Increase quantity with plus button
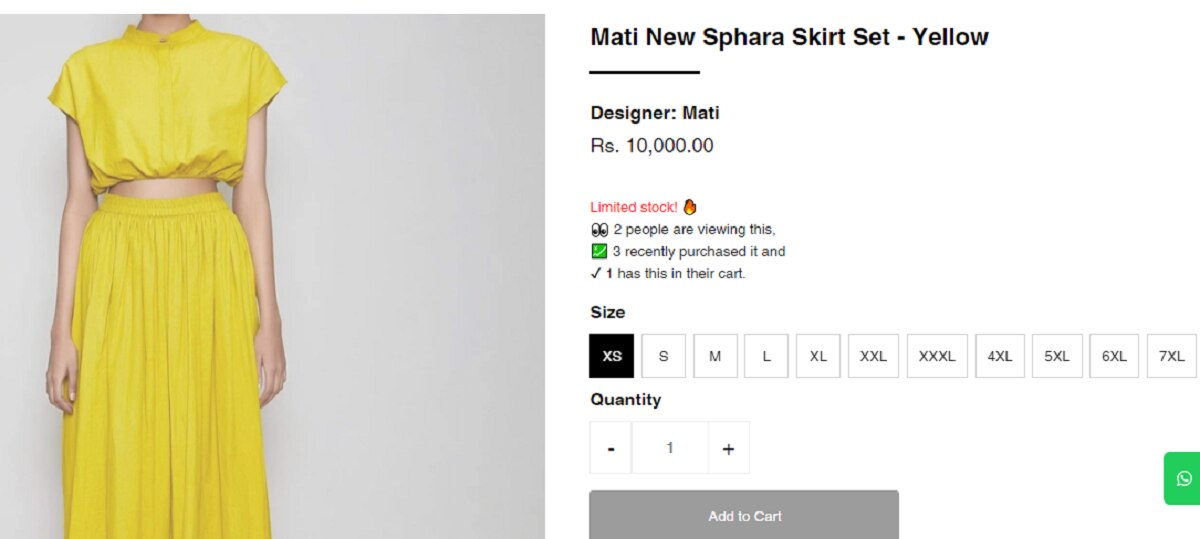 pos(728,448)
